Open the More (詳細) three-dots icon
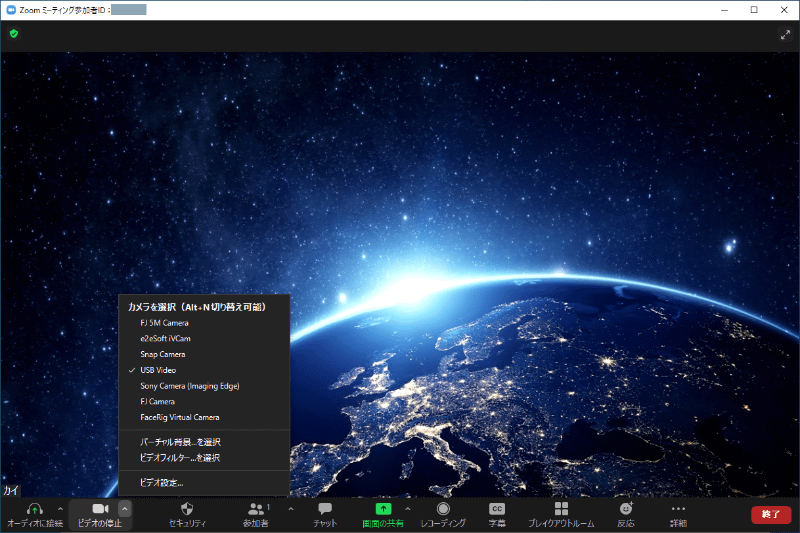Viewport: 800px width, 533px height. 678,509
